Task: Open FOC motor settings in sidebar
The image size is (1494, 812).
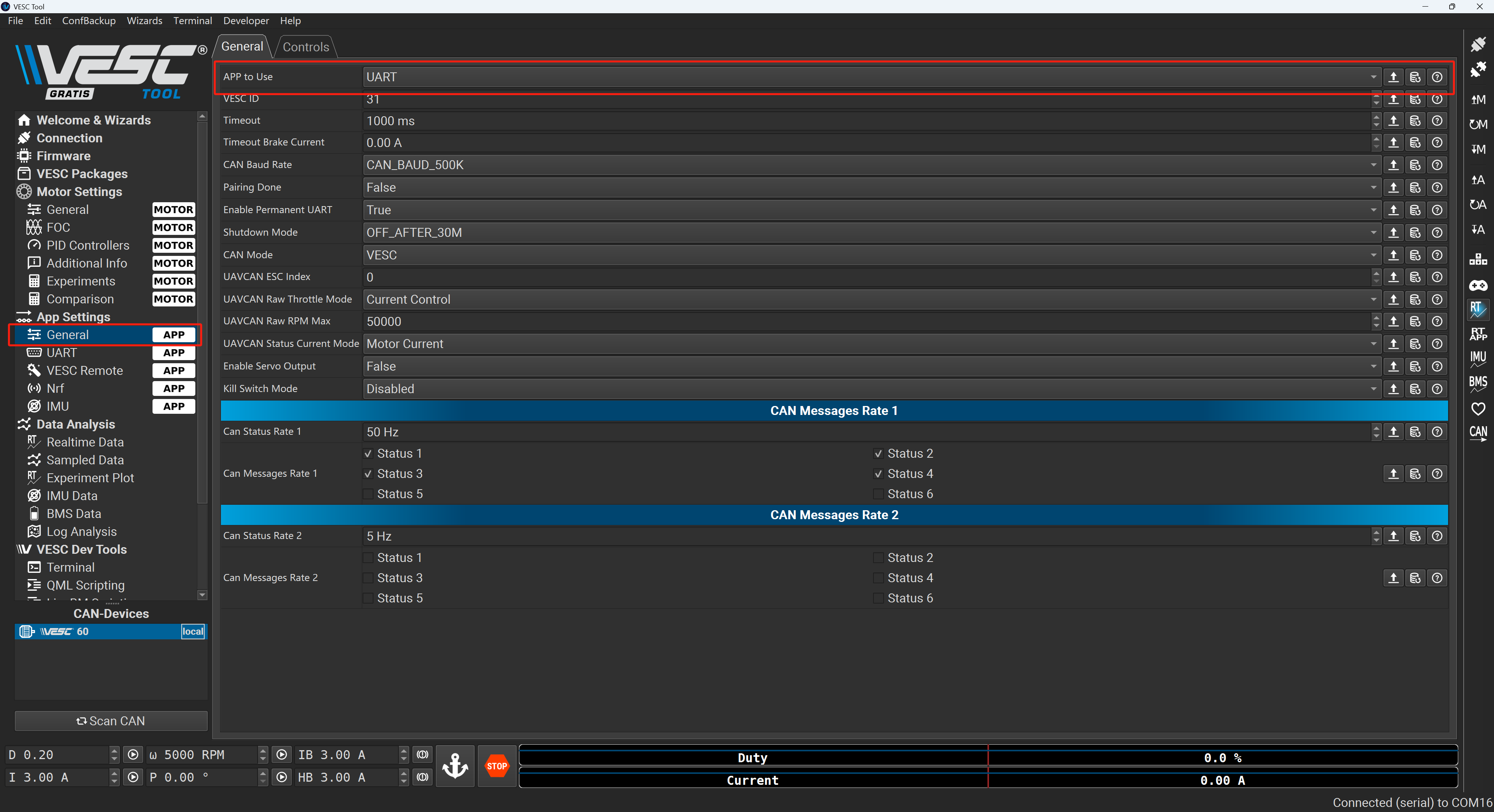Action: pos(58,228)
